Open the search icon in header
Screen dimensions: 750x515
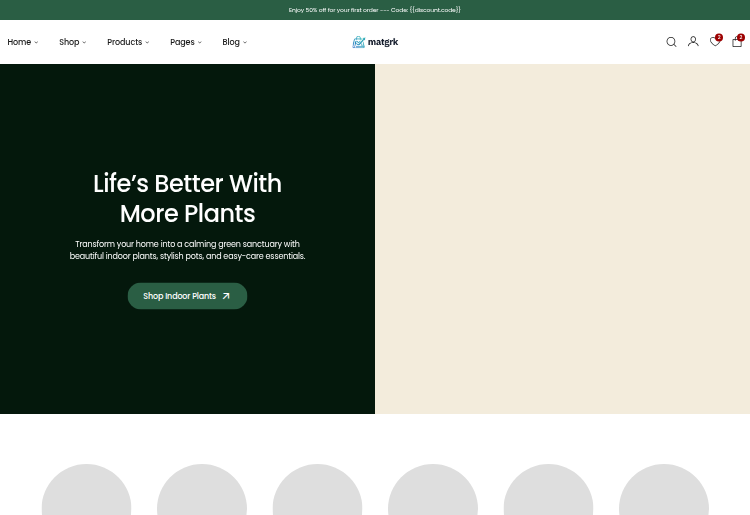tap(671, 42)
